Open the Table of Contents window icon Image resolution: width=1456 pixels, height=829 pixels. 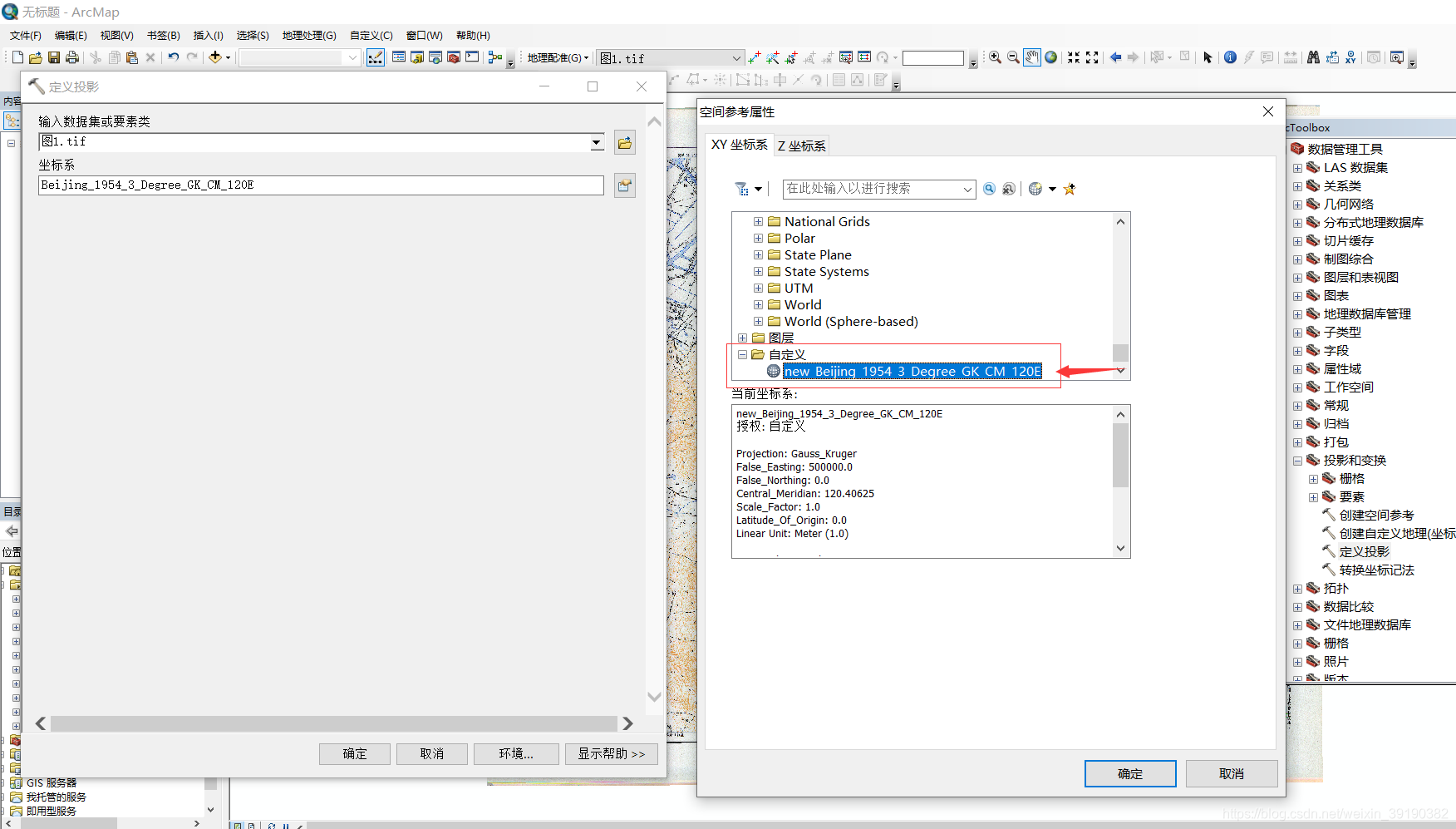point(399,57)
